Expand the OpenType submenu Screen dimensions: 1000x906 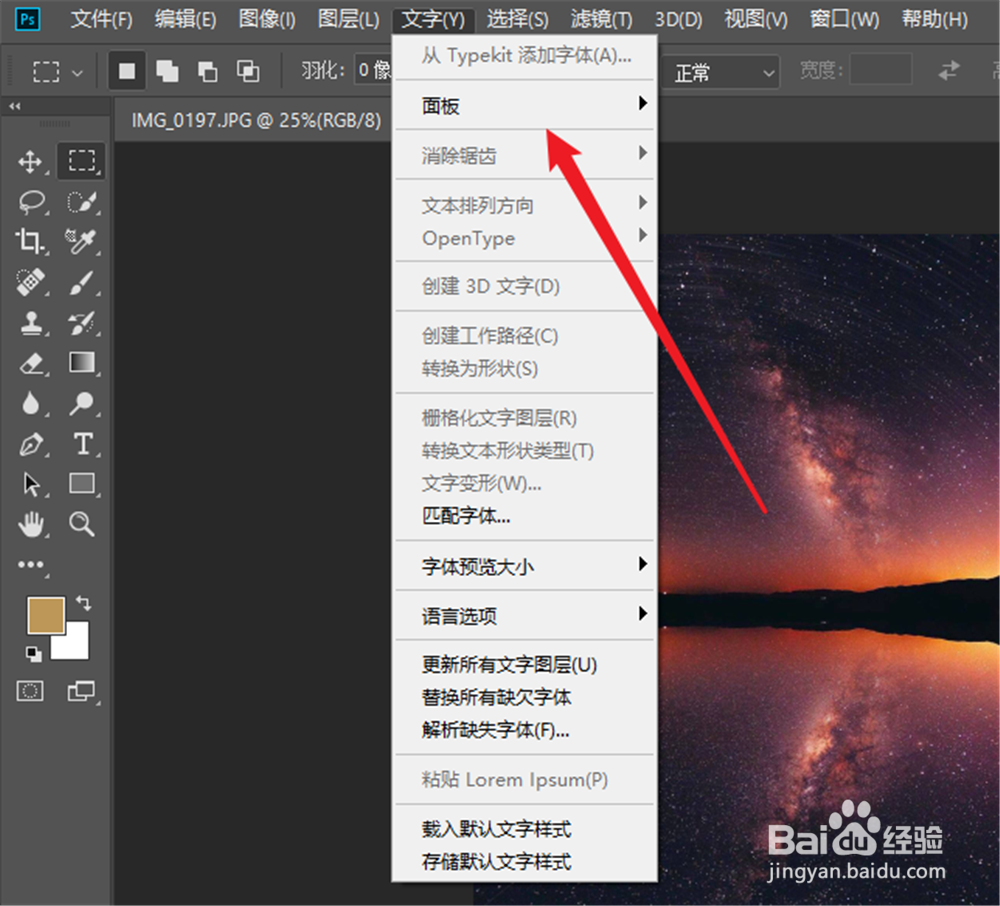(525, 237)
